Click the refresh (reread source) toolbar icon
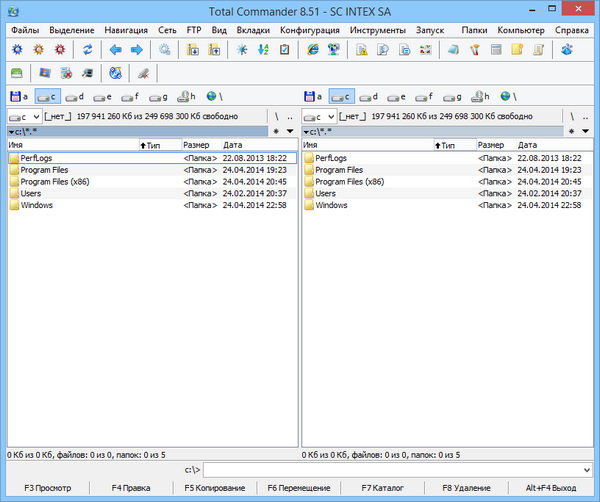This screenshot has height=502, width=600. [x=87, y=49]
